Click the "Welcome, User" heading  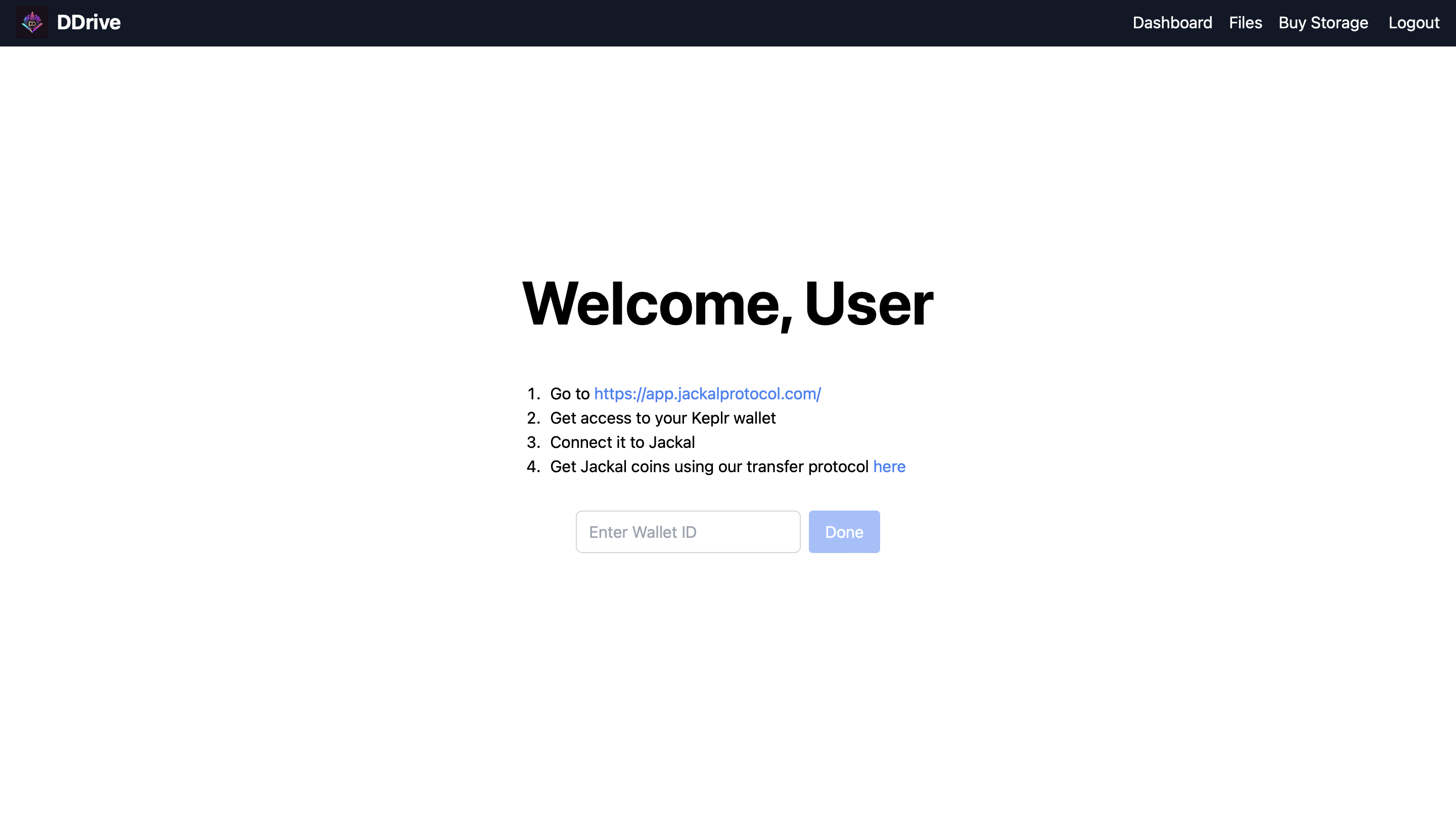727,304
